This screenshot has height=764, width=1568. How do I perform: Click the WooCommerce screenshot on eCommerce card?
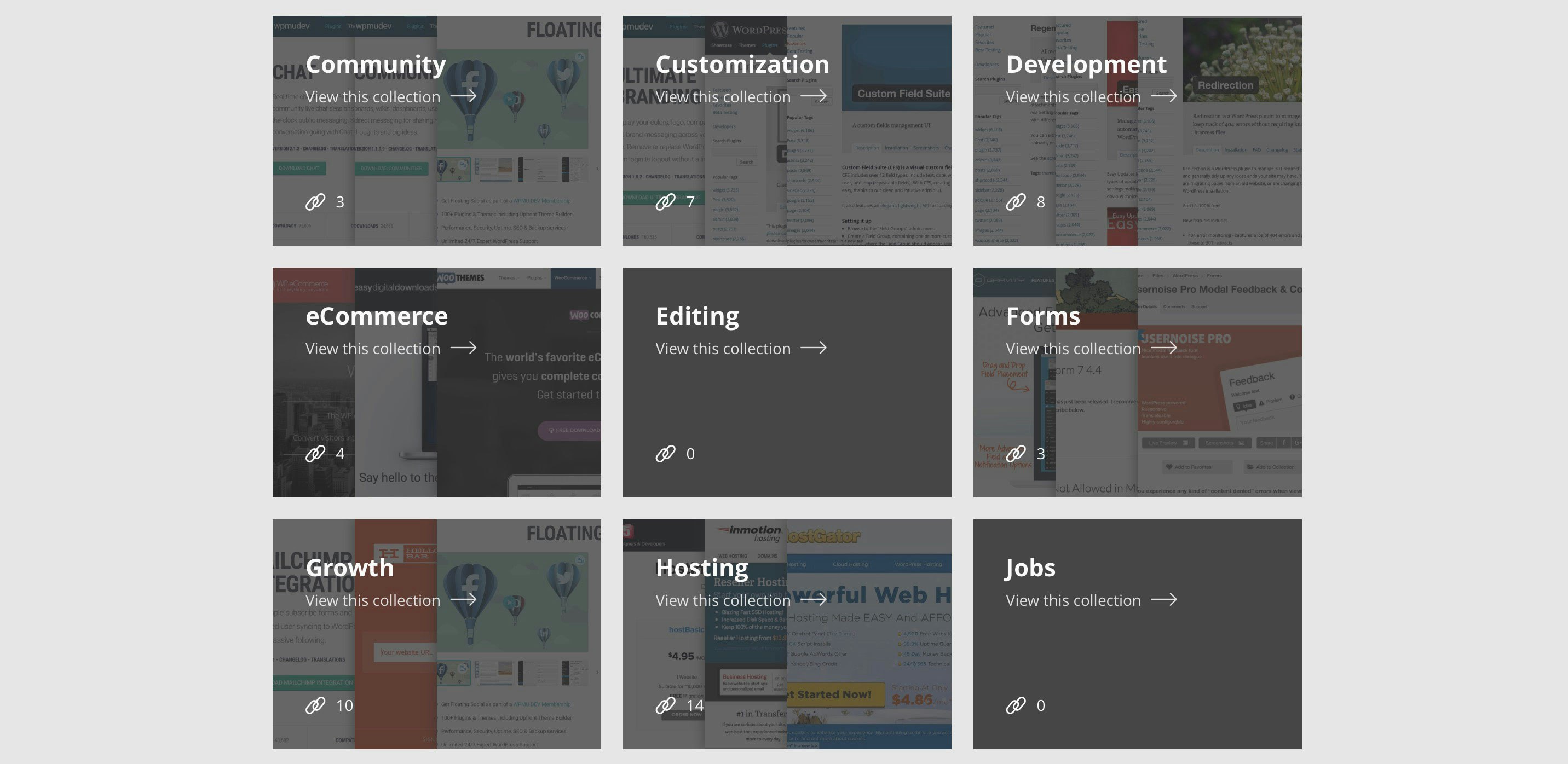[535, 395]
